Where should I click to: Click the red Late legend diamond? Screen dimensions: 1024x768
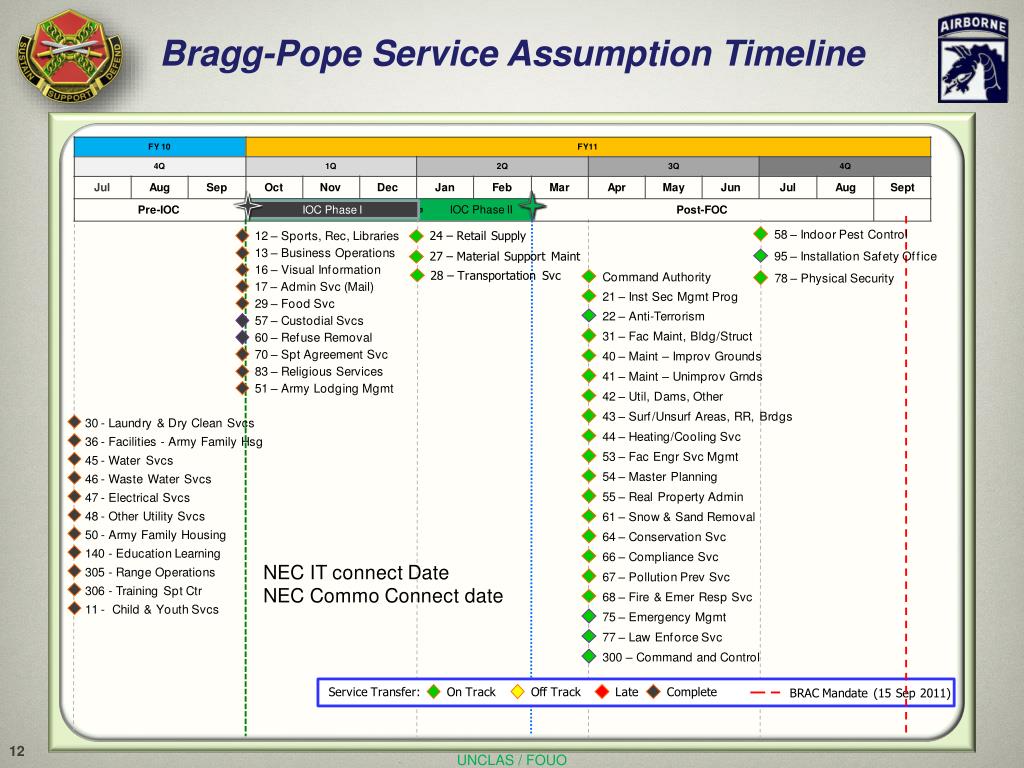coord(602,692)
